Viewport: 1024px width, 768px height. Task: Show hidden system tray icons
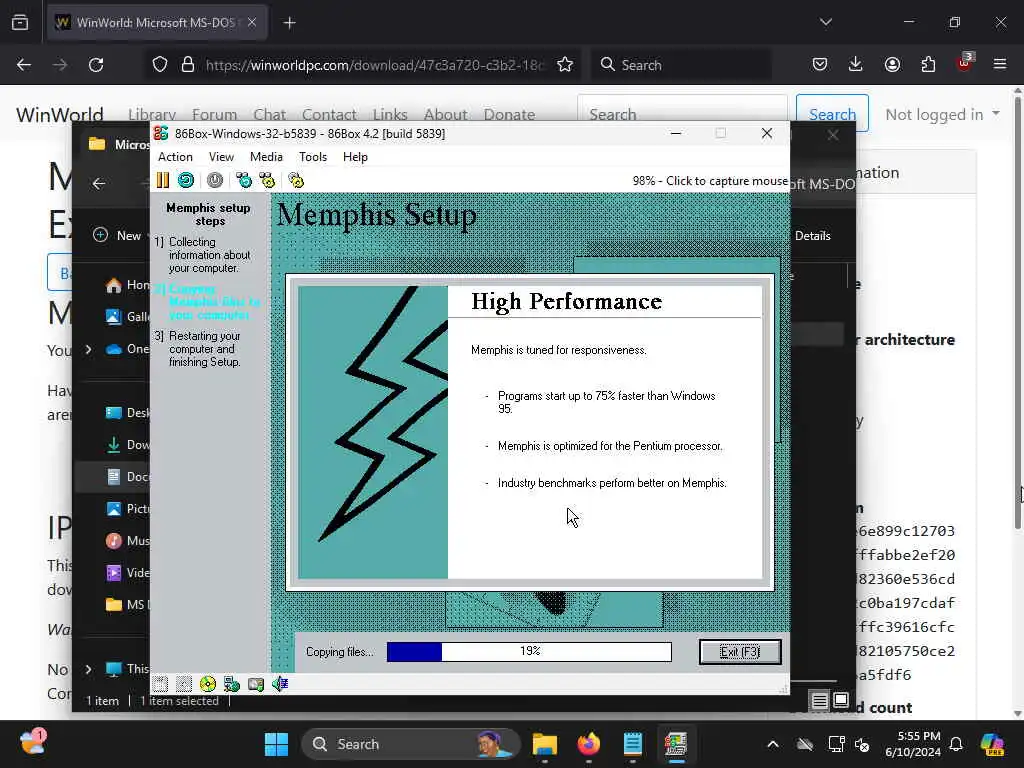[x=773, y=744]
